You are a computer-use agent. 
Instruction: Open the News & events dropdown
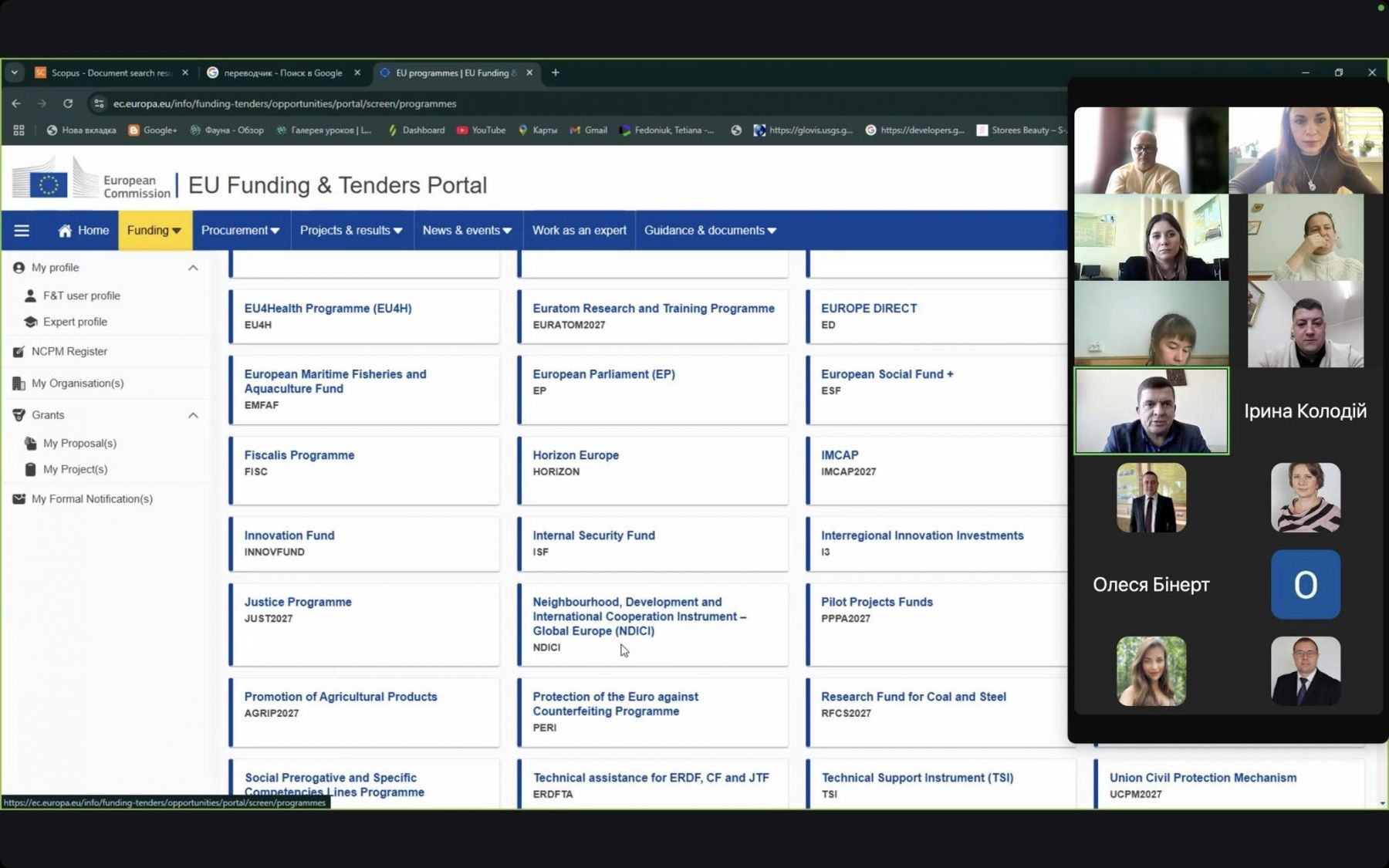(467, 231)
